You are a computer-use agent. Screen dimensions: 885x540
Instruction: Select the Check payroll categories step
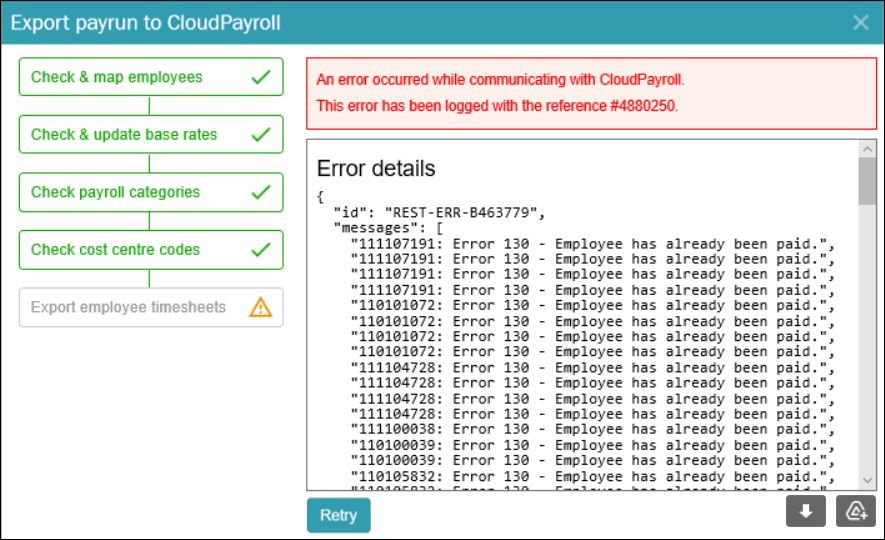(x=151, y=192)
